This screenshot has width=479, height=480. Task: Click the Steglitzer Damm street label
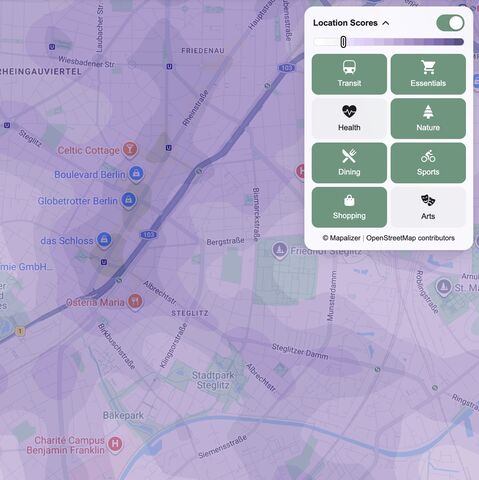coord(300,352)
